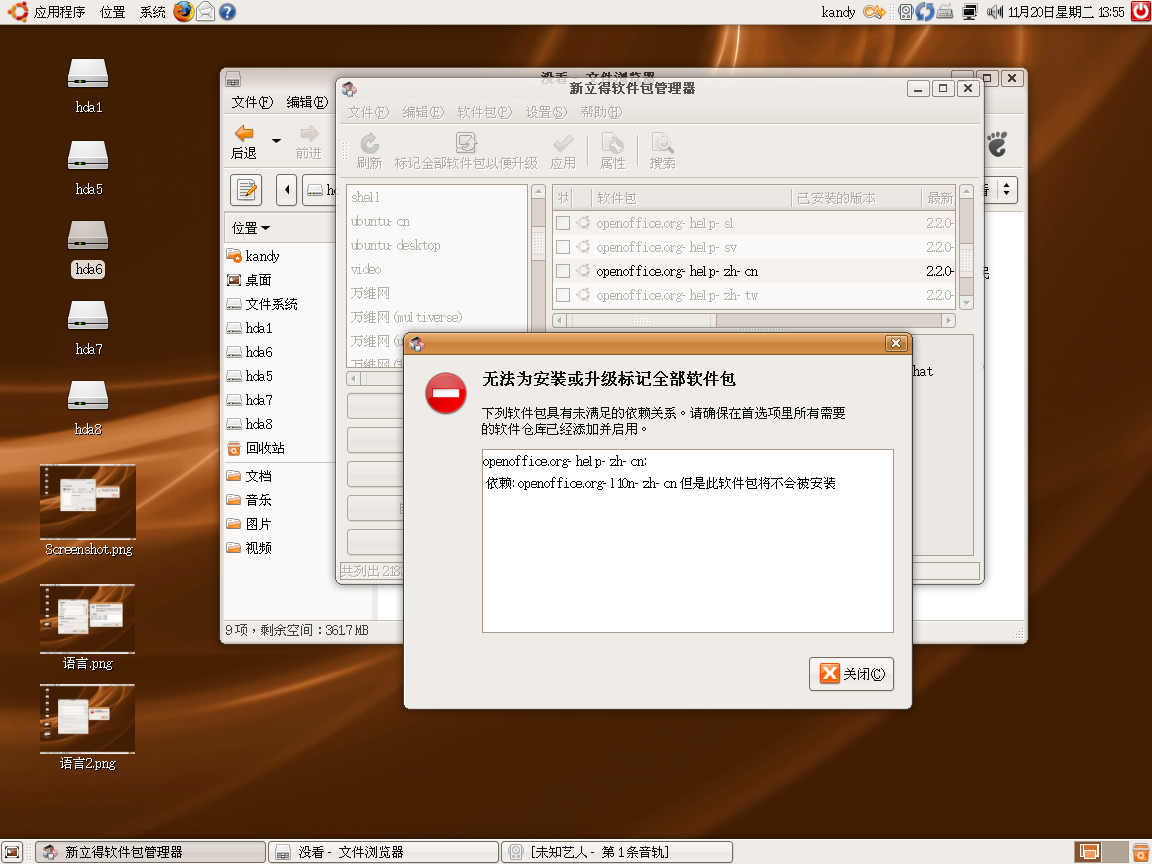
Task: Open the 位置 sidebar dropdown
Action: [251, 228]
